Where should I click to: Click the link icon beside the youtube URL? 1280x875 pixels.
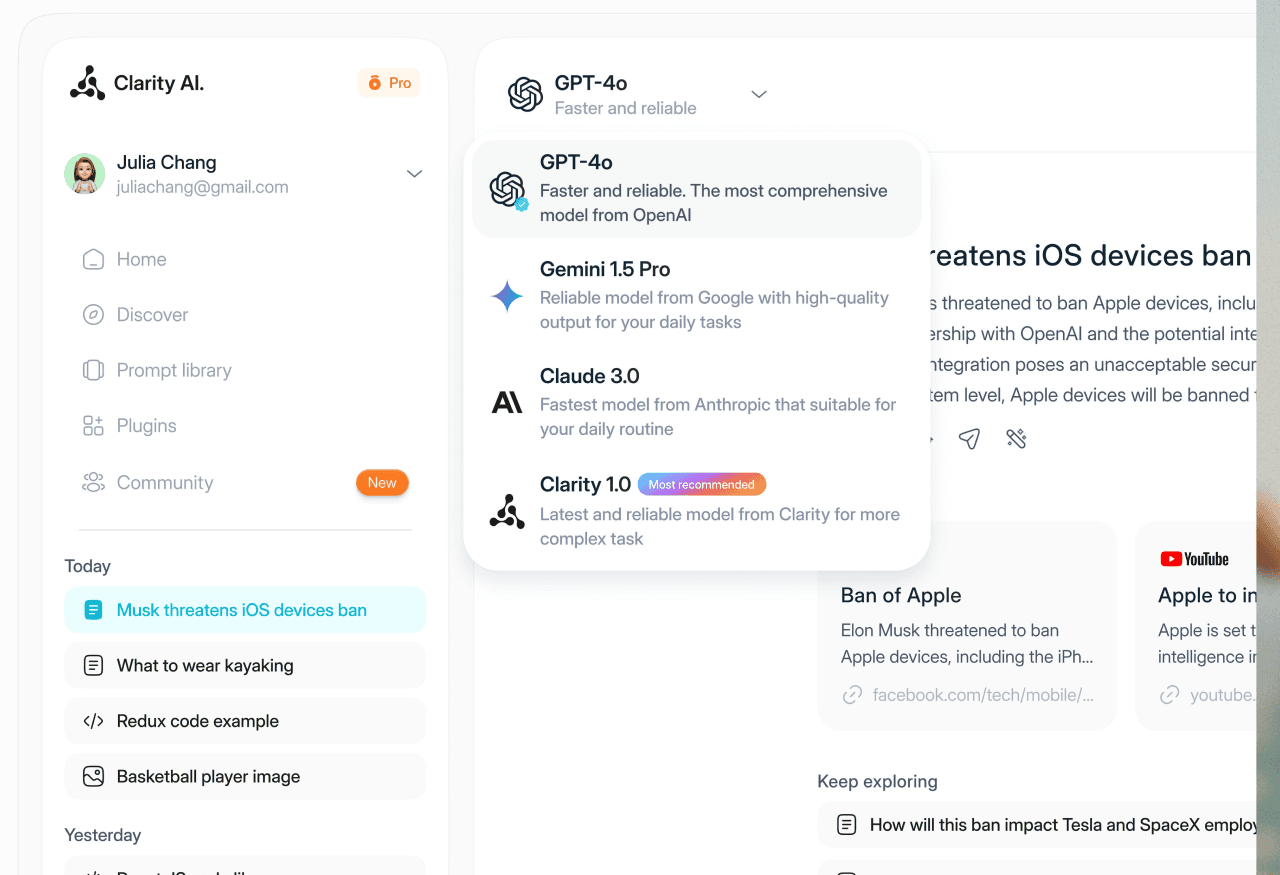1169,695
